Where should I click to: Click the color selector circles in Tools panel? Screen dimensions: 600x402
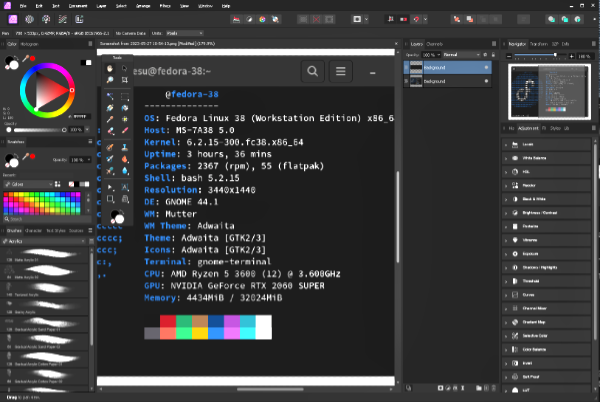point(117,216)
